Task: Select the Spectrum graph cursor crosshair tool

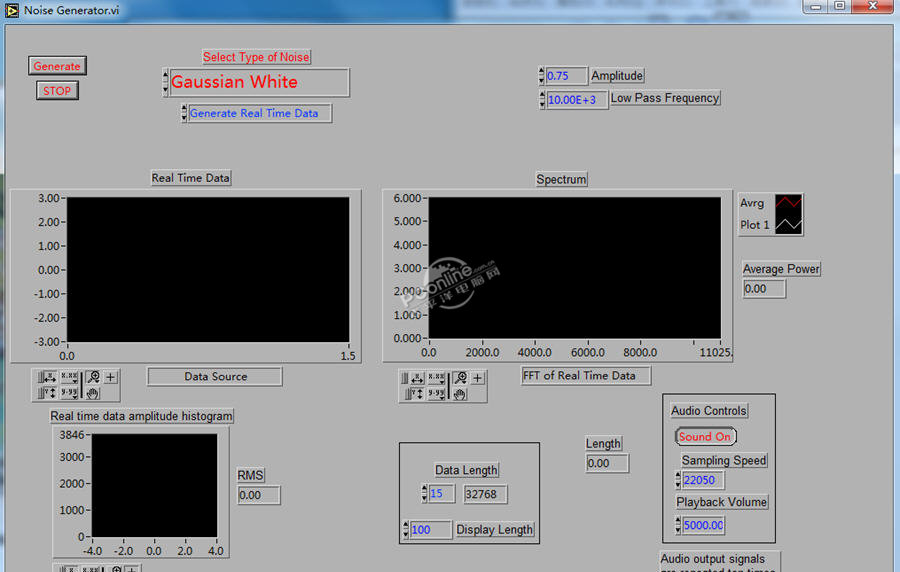Action: pos(478,378)
